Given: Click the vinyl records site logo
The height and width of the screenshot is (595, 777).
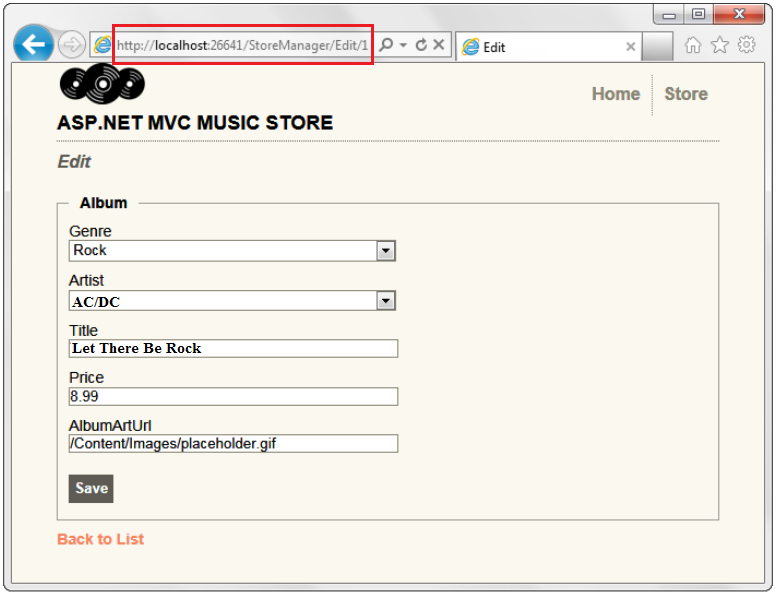Looking at the screenshot, I should [102, 84].
